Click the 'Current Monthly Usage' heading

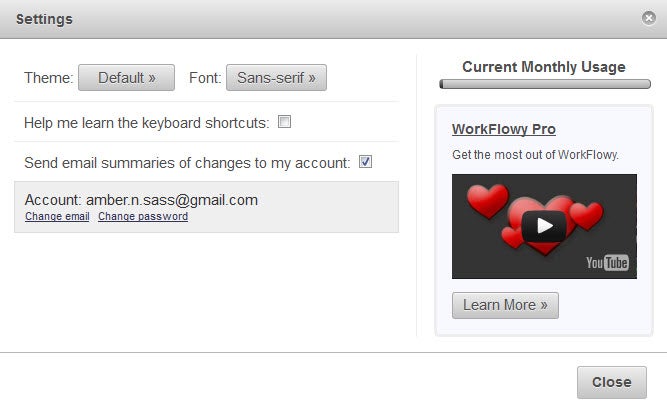pyautogui.click(x=544, y=67)
